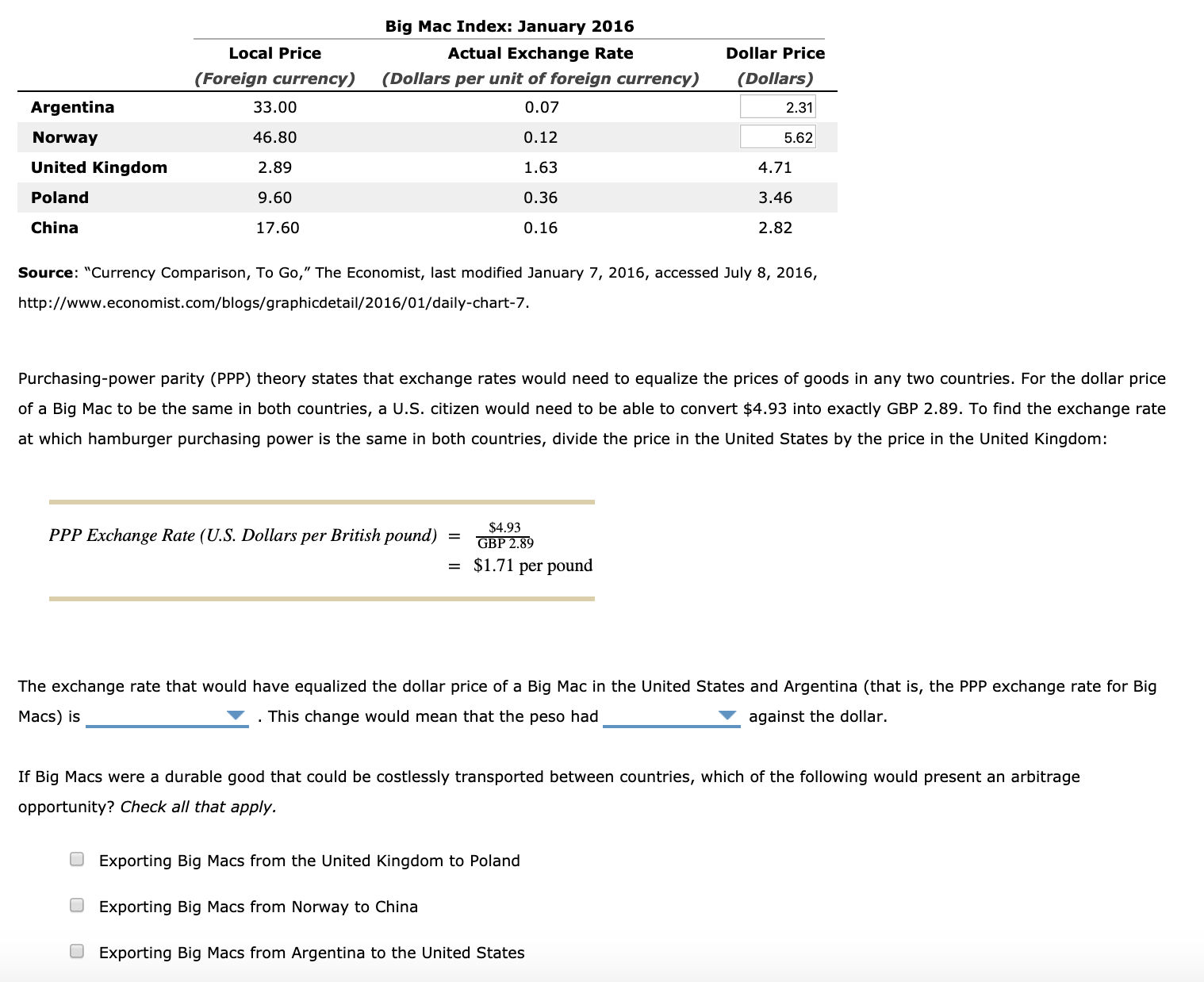The width and height of the screenshot is (1204, 982).
Task: Click Poland dollar price 3.46
Action: [x=775, y=198]
